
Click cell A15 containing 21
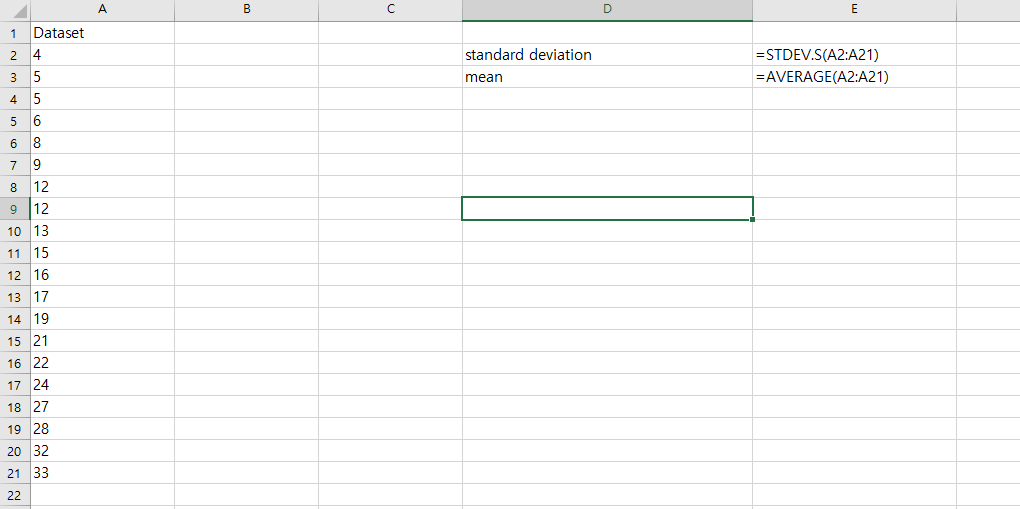tap(102, 340)
